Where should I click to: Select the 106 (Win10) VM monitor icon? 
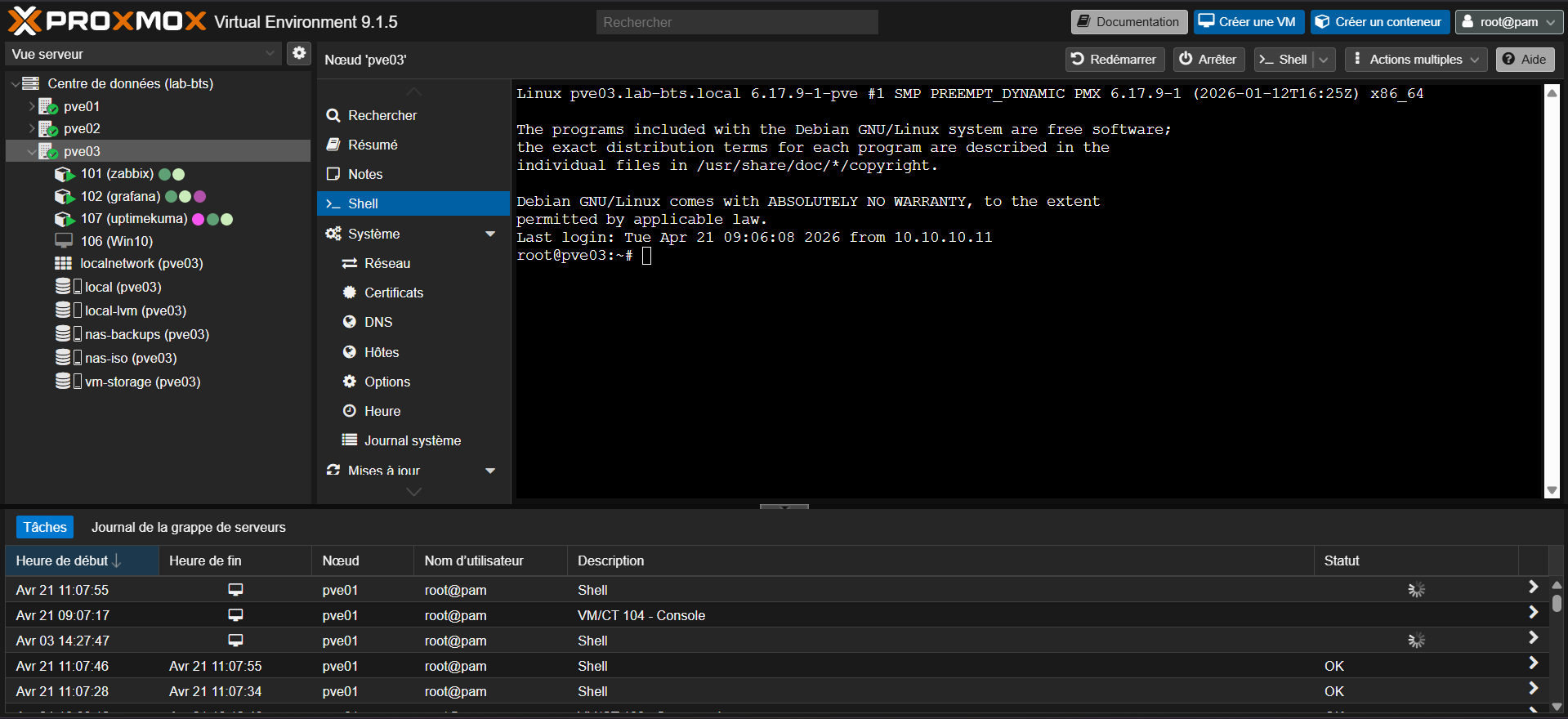coord(64,241)
